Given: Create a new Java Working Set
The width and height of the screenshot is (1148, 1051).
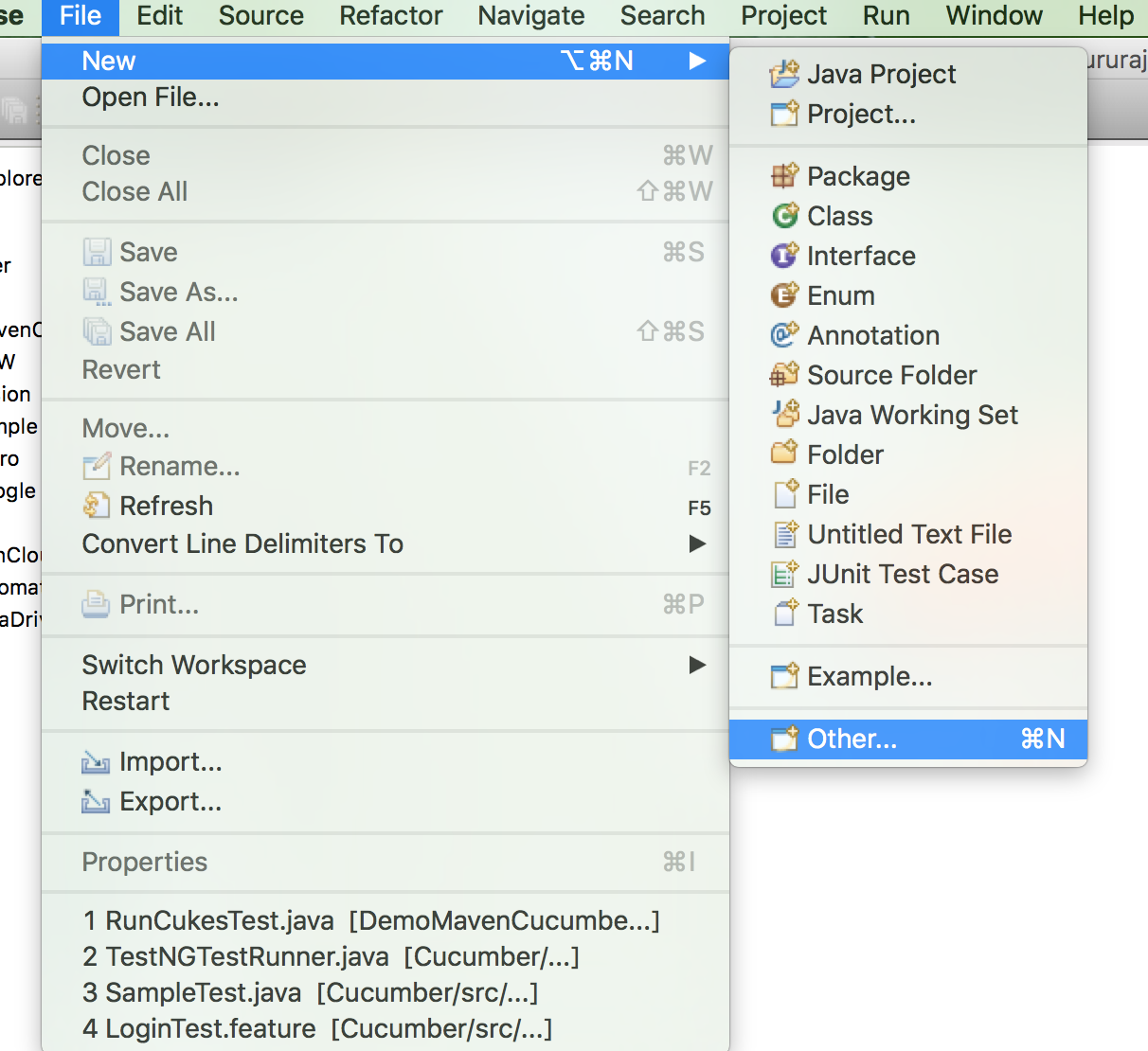Looking at the screenshot, I should 912,415.
